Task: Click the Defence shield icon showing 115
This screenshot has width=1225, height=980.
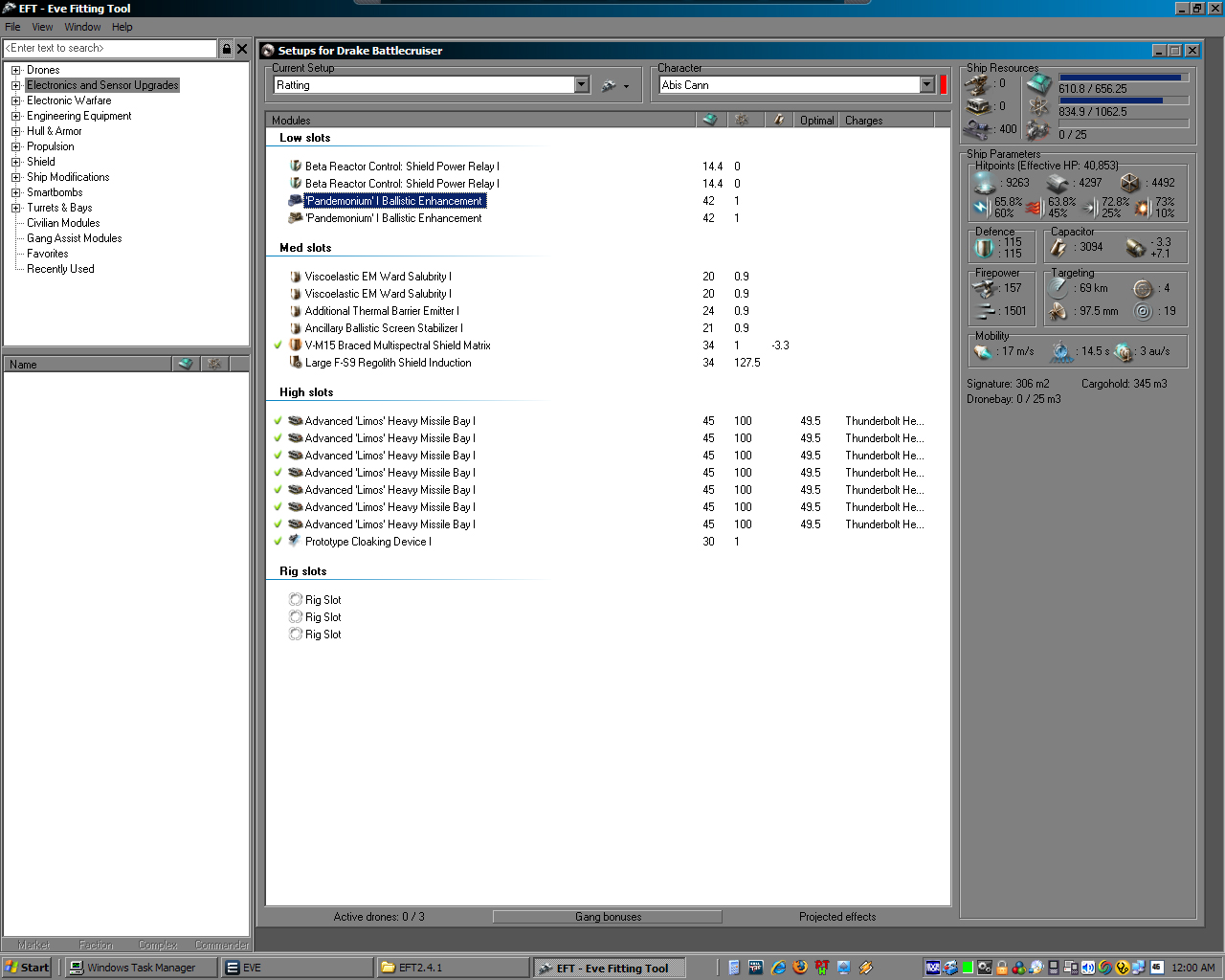Action: point(984,248)
